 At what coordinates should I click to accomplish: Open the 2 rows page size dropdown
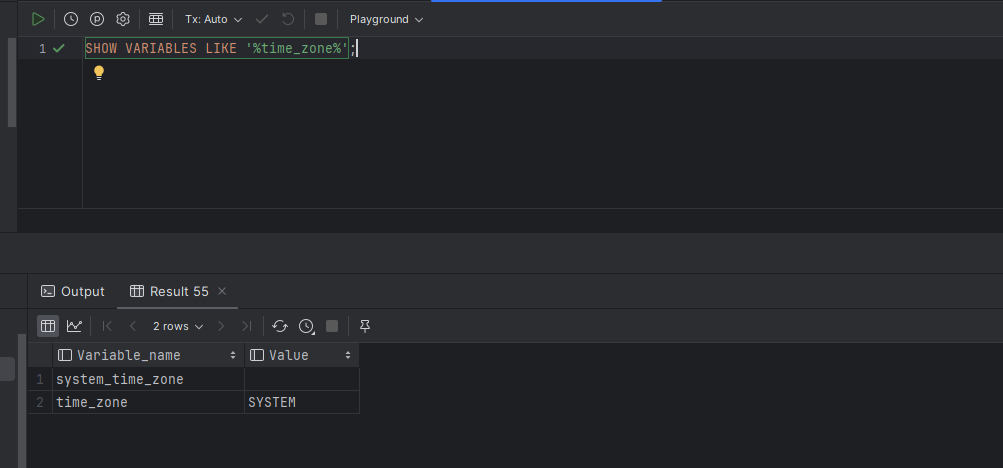tap(178, 326)
